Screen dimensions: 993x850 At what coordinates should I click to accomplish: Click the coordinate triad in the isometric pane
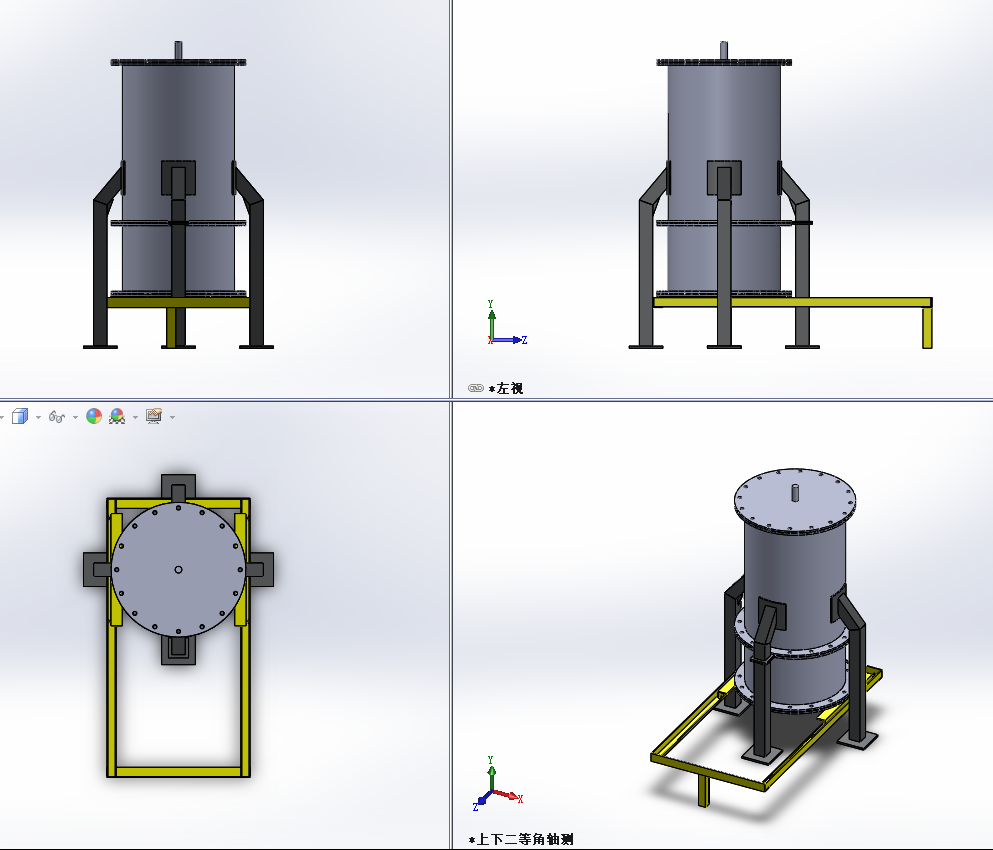pos(498,783)
